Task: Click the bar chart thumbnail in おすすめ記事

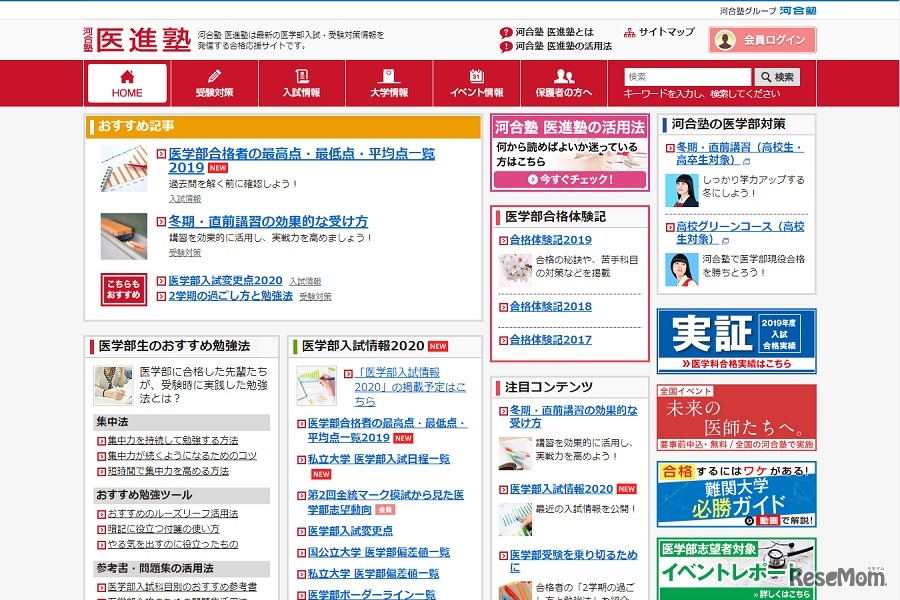Action: tap(123, 168)
